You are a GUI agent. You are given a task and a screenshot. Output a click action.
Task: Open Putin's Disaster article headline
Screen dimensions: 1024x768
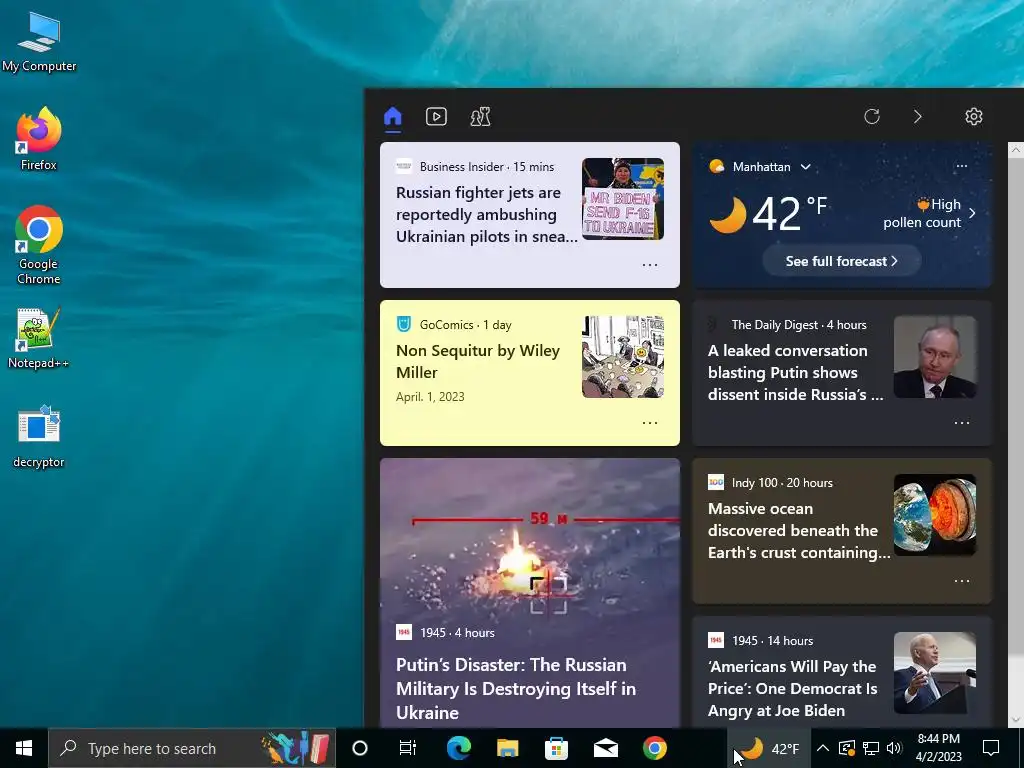point(516,688)
